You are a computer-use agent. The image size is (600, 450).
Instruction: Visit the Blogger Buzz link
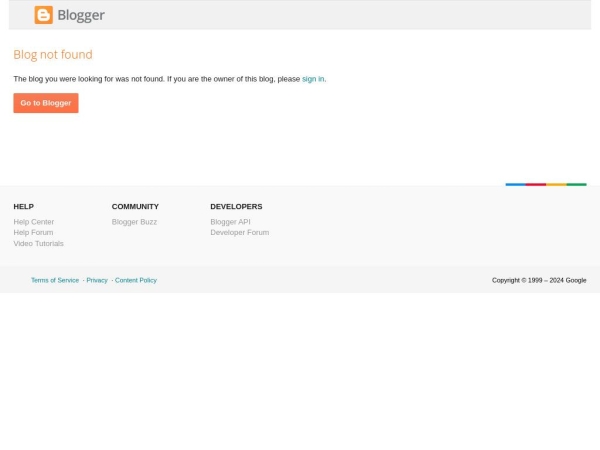pyautogui.click(x=134, y=222)
